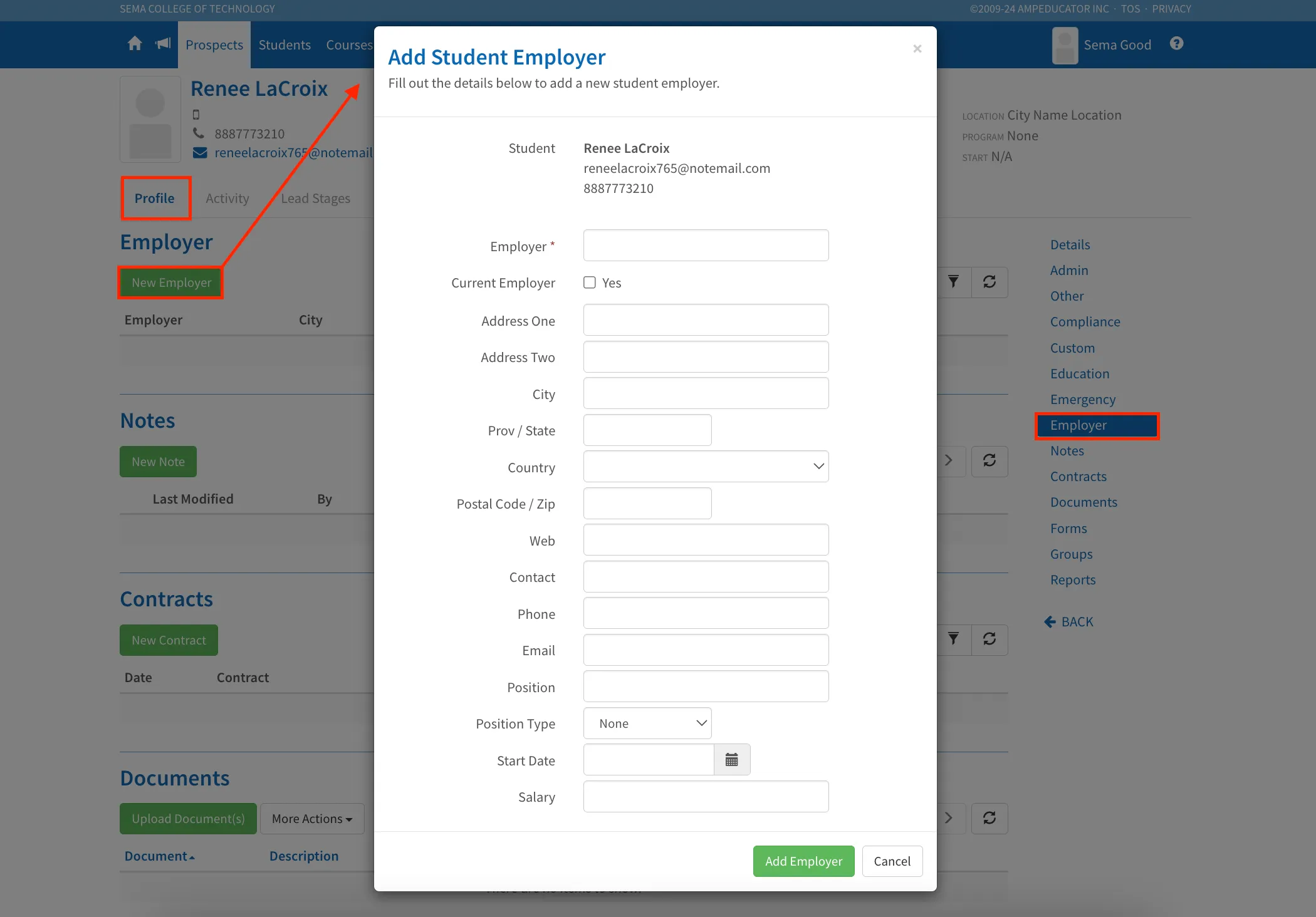Switch to the Prospects tab
The height and width of the screenshot is (917, 1316).
(214, 45)
